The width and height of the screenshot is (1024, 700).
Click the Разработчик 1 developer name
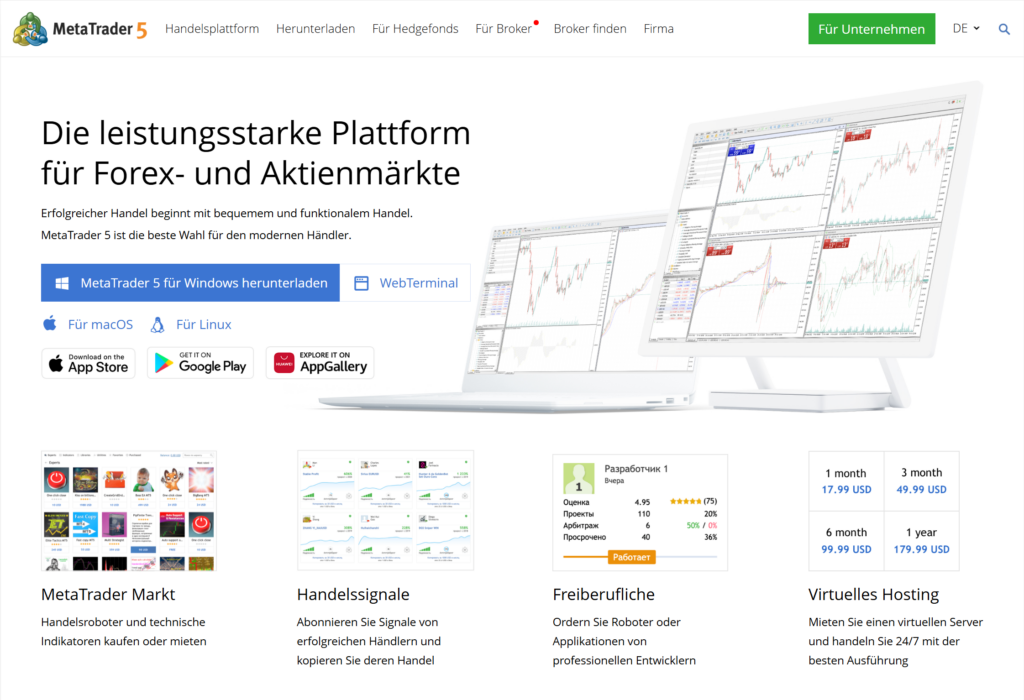[636, 468]
